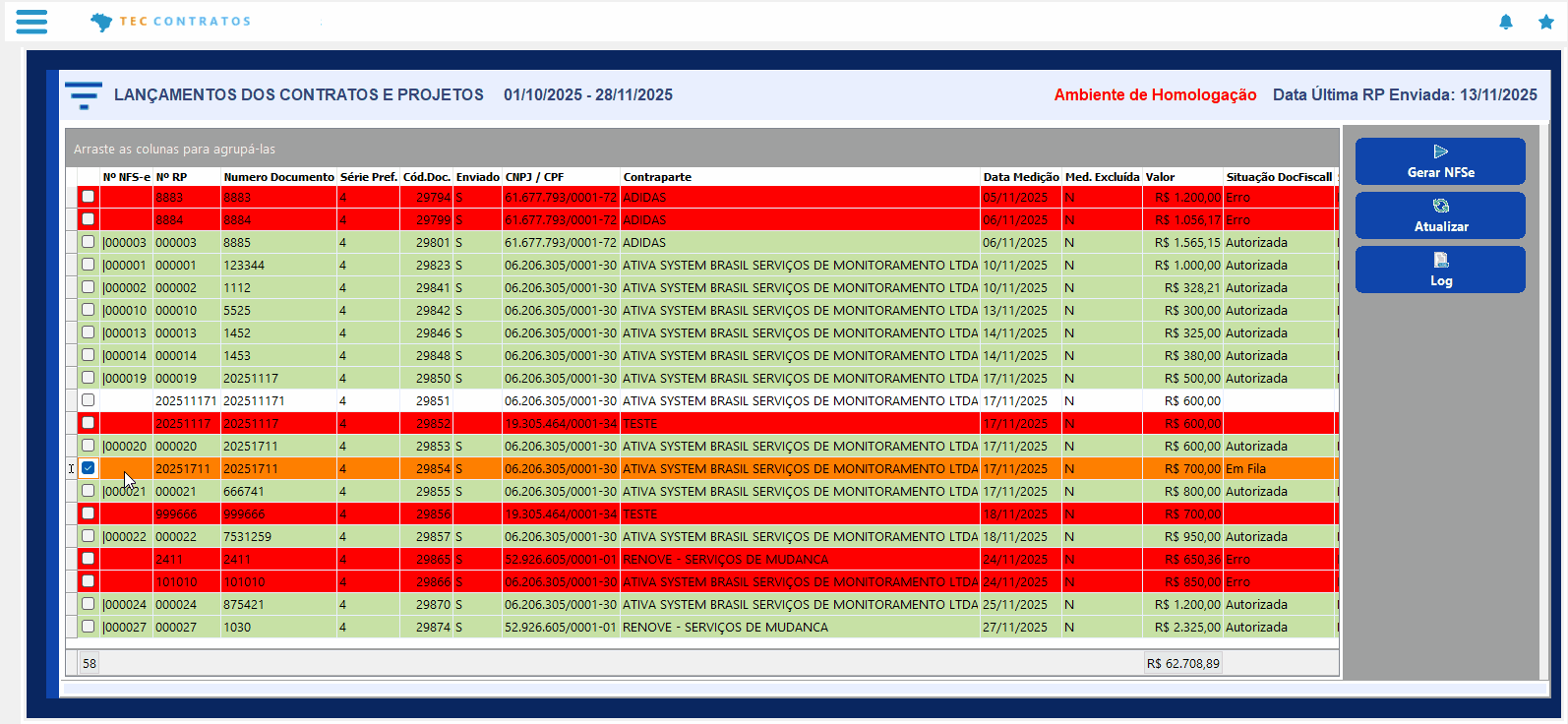Sort by Nº RP column header
The image size is (1568, 724).
187,177
